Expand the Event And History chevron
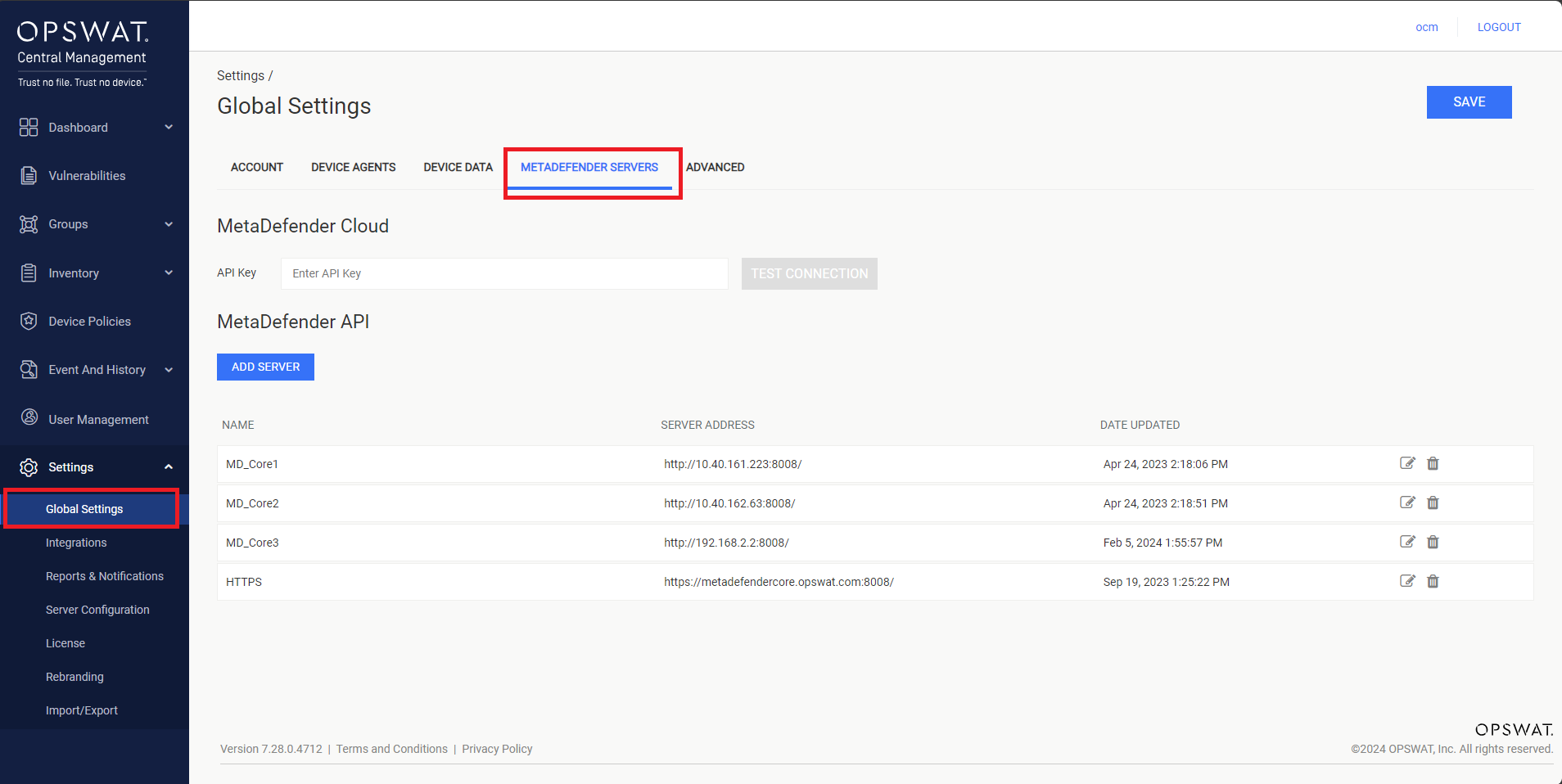This screenshot has height=784, width=1562. (169, 370)
